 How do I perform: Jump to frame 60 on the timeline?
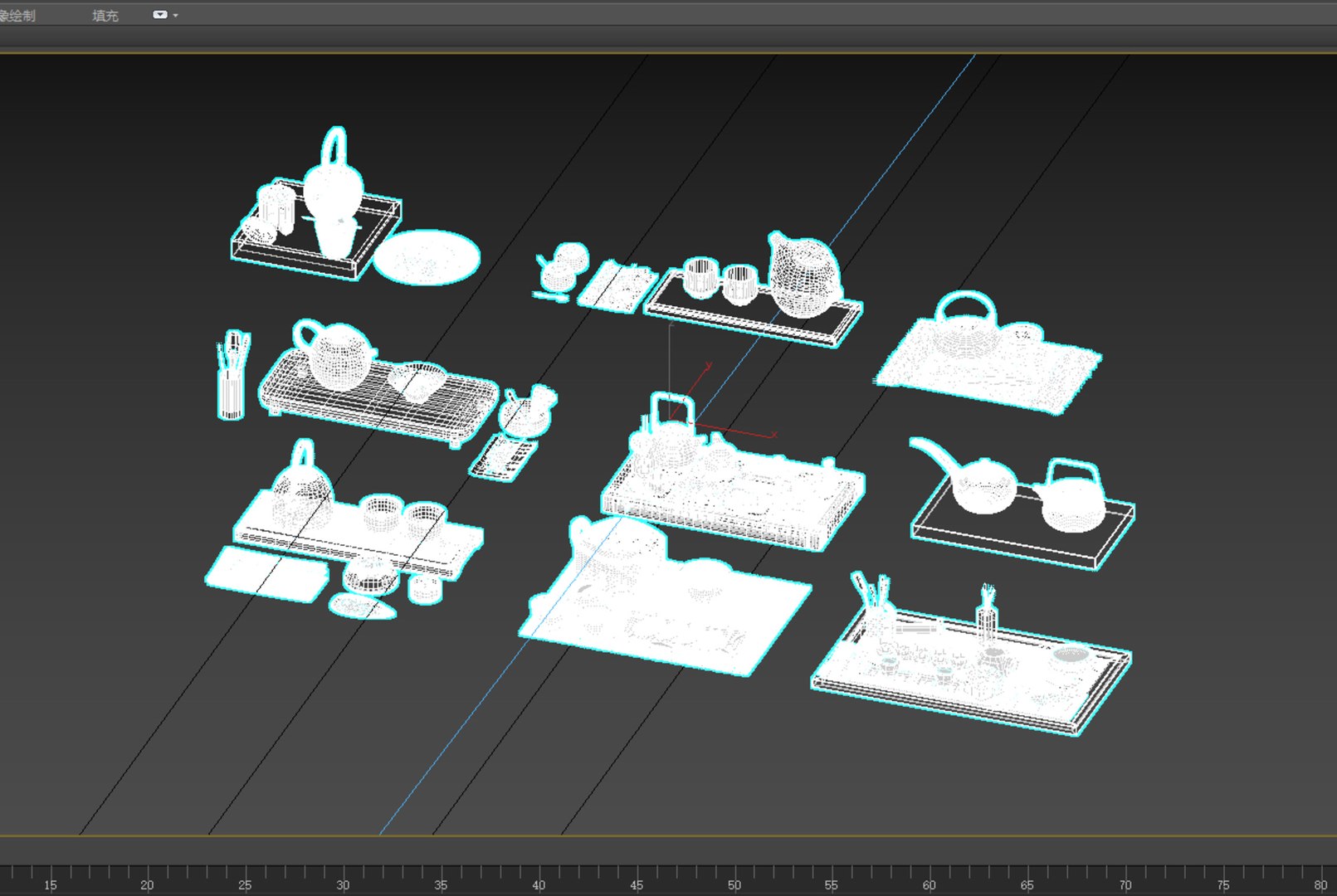click(x=930, y=885)
